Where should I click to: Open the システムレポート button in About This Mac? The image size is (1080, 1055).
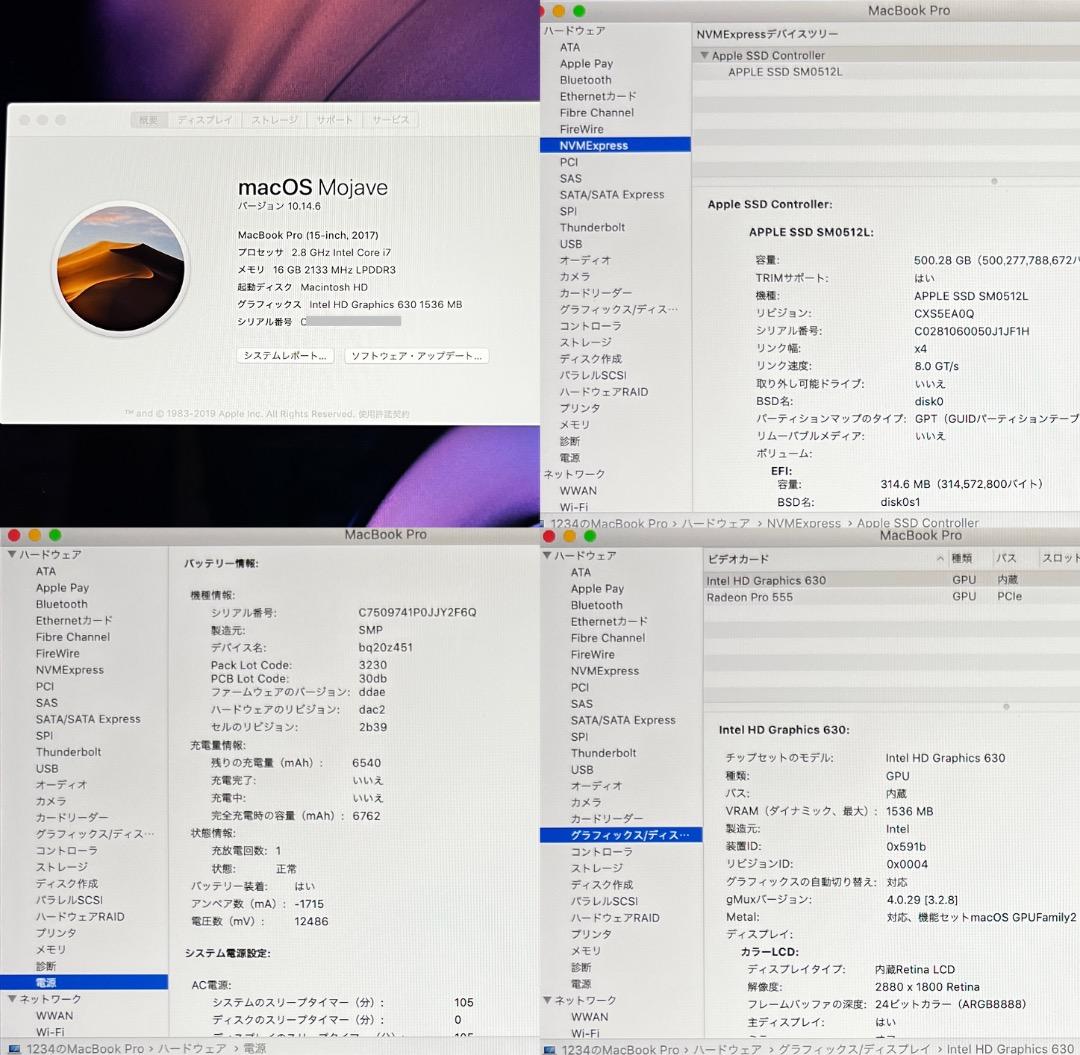(288, 356)
